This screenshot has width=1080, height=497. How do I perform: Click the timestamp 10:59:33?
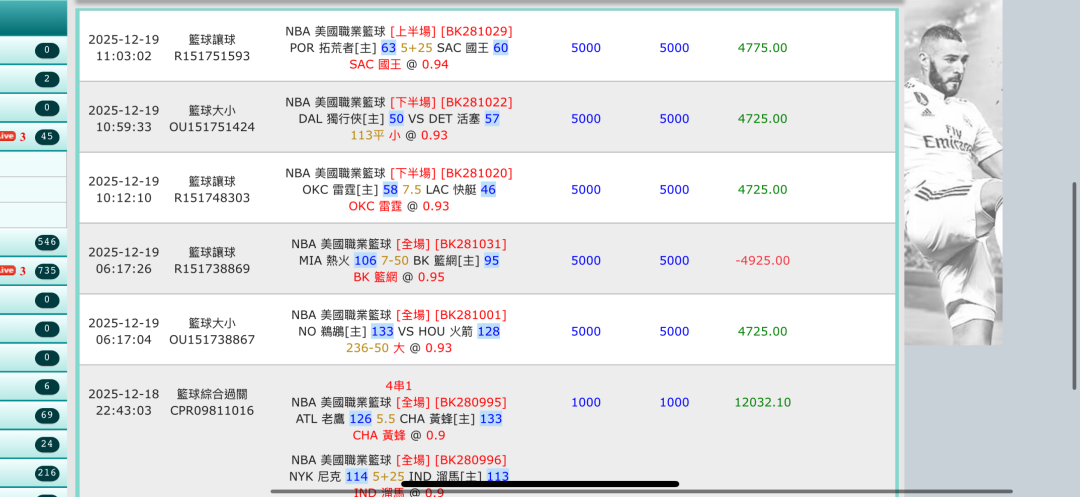[124, 127]
